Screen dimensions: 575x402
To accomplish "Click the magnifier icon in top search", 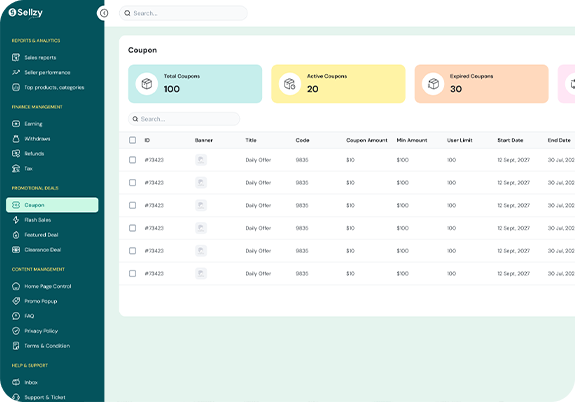I will coord(127,13).
